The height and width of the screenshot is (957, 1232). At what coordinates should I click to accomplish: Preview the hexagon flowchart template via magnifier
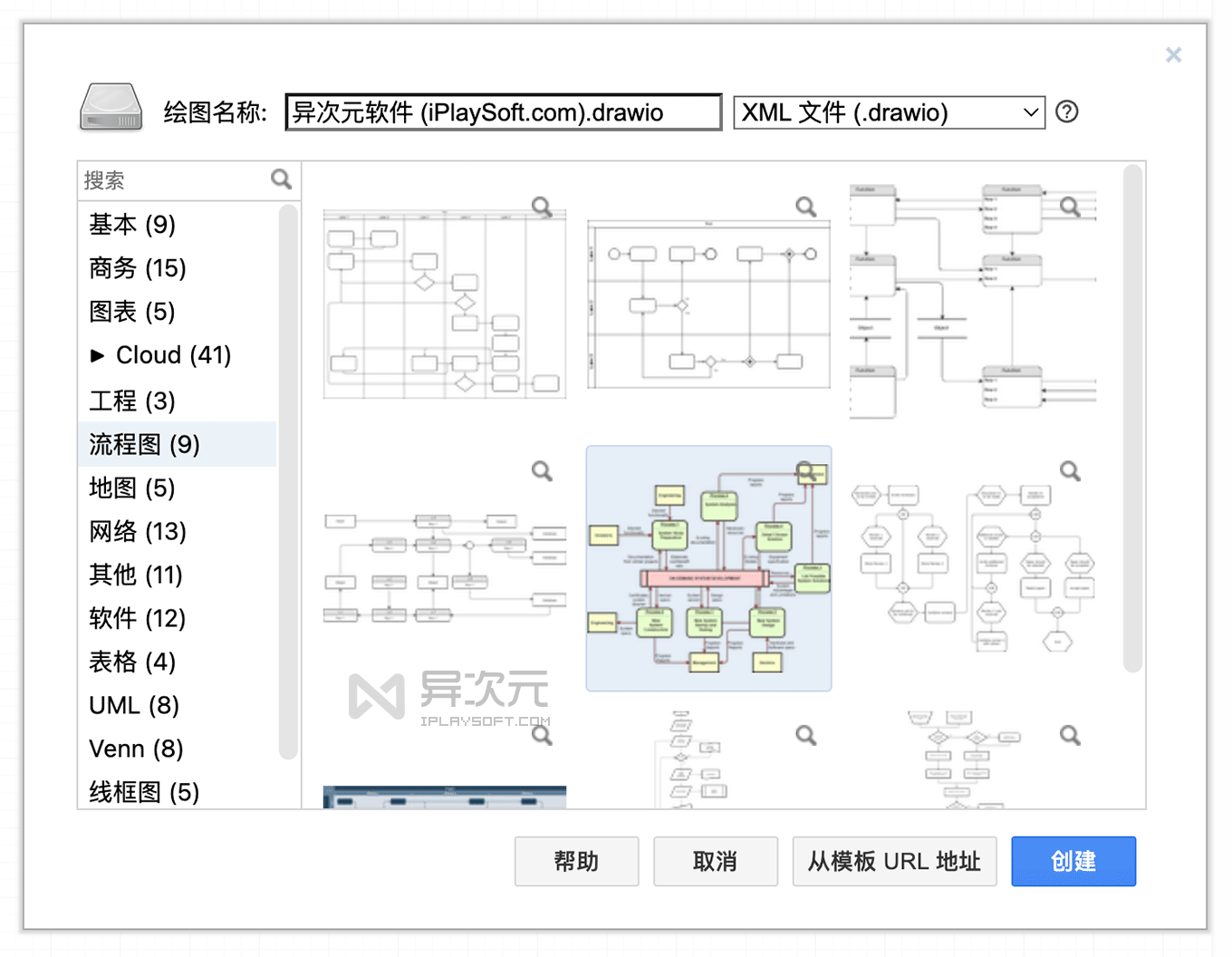pos(1070,471)
